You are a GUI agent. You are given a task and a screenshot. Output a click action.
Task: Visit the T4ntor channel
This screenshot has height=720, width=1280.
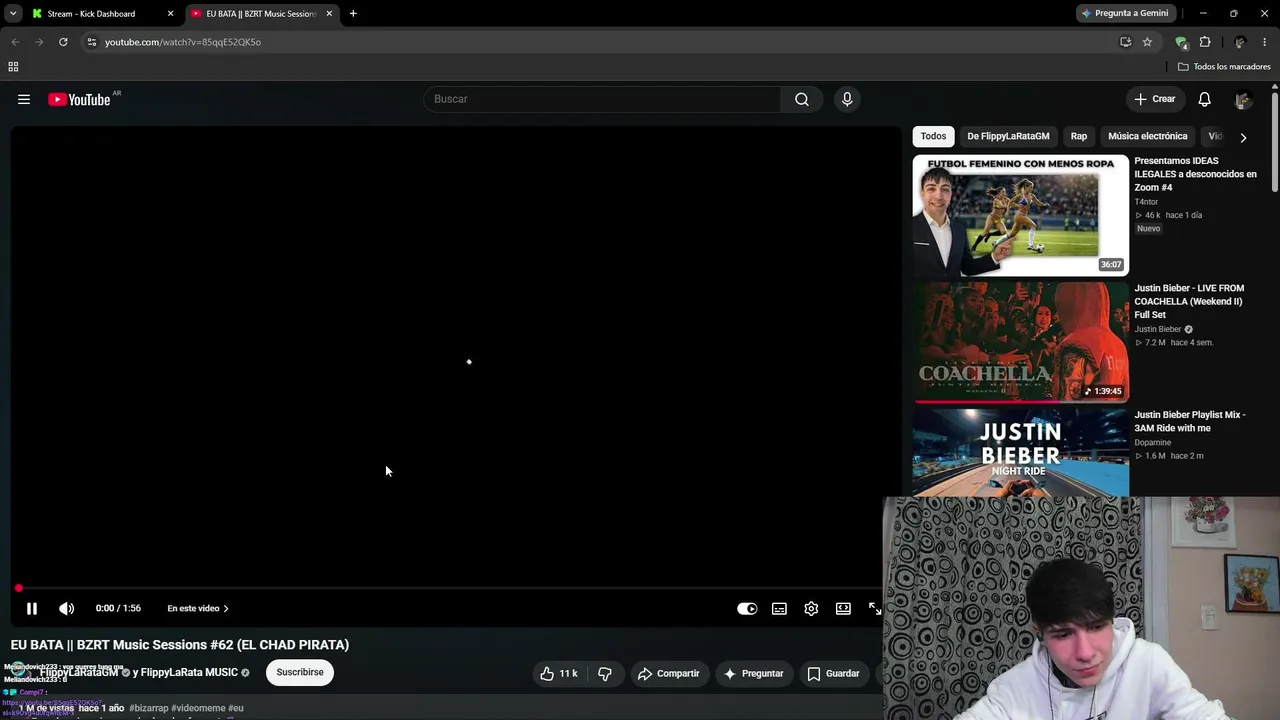1146,202
